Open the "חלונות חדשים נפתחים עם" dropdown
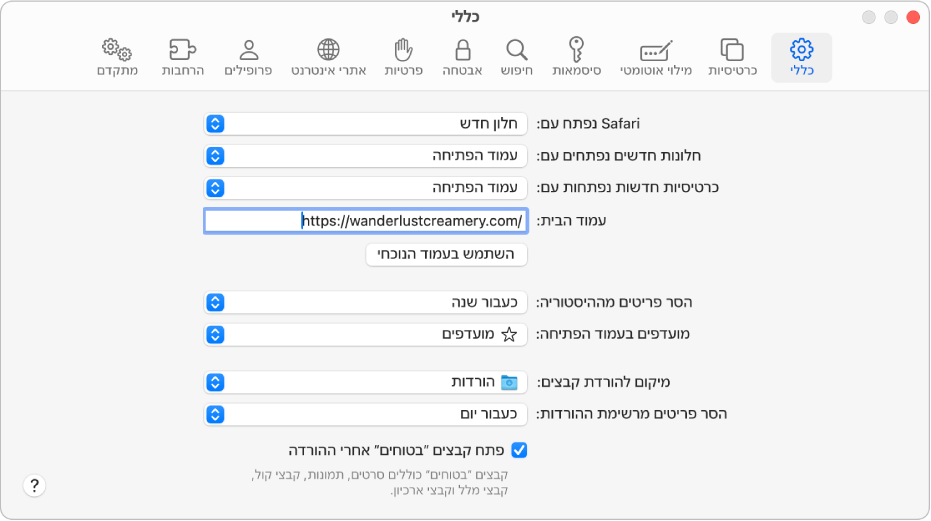 pyautogui.click(x=365, y=156)
